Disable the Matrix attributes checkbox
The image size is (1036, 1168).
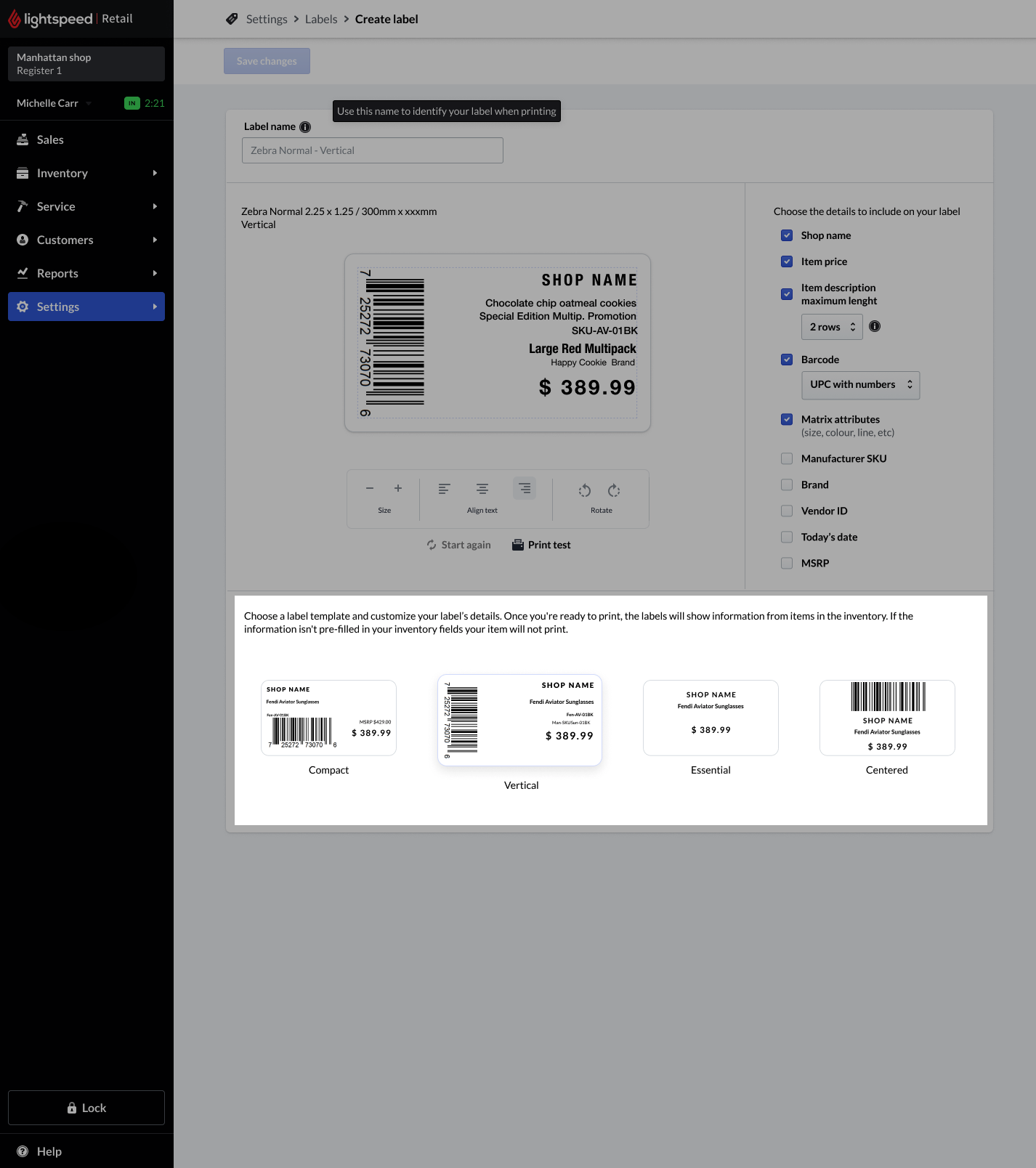[x=787, y=419]
